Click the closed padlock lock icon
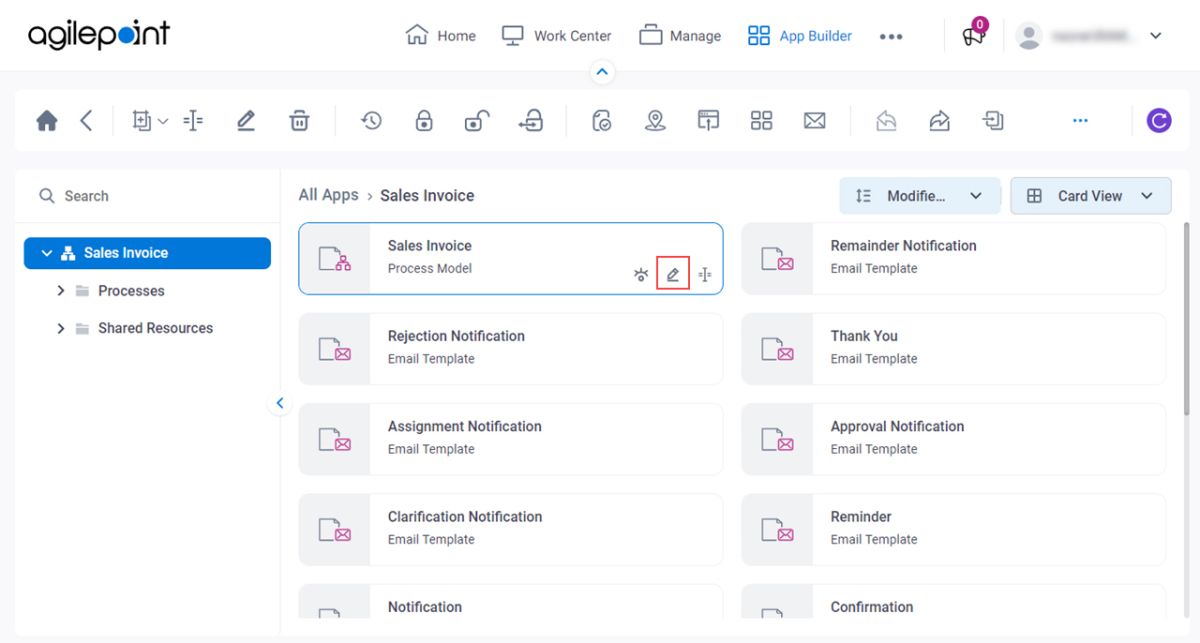1200x643 pixels. [x=424, y=121]
